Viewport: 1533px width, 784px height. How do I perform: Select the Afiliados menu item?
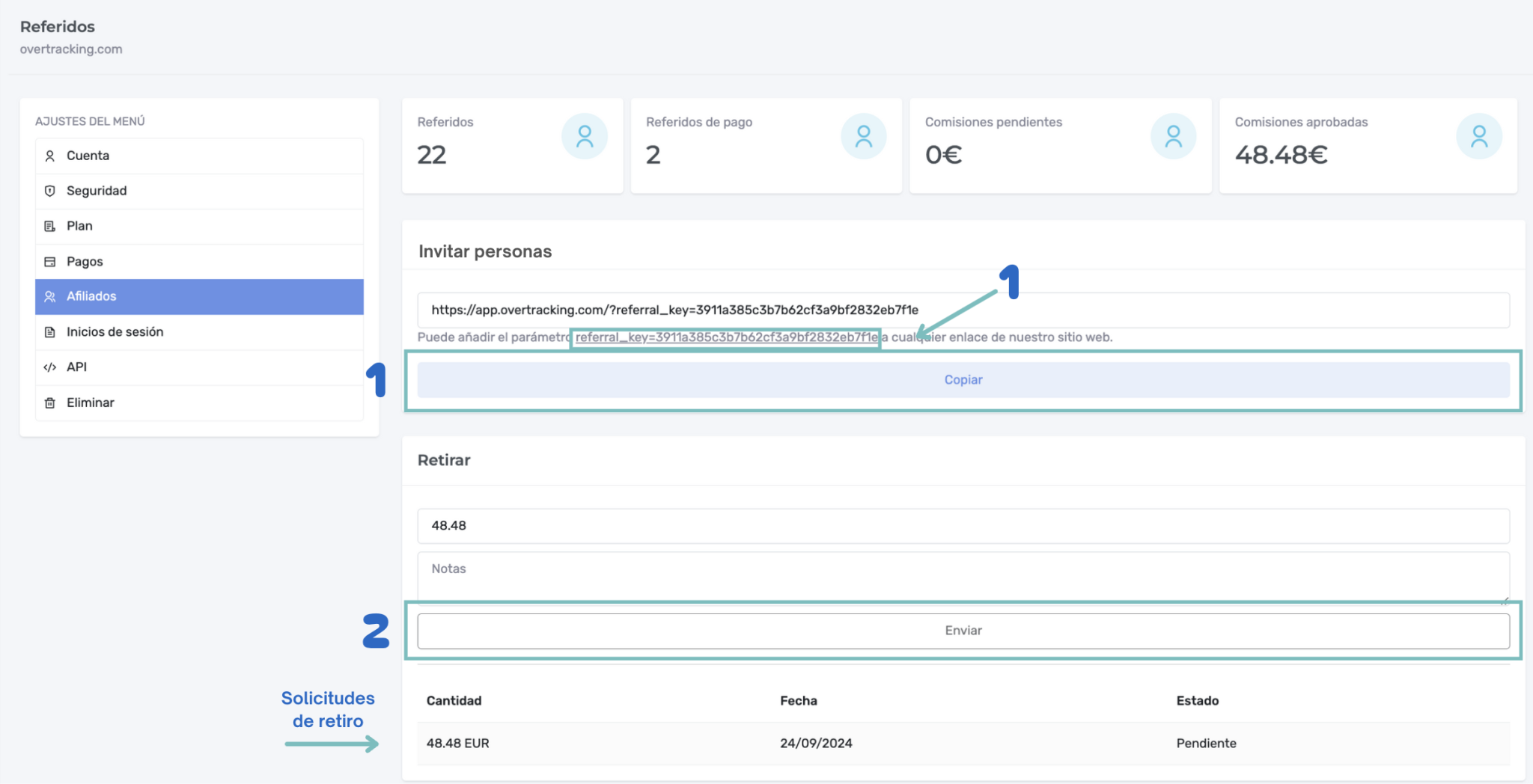[199, 296]
